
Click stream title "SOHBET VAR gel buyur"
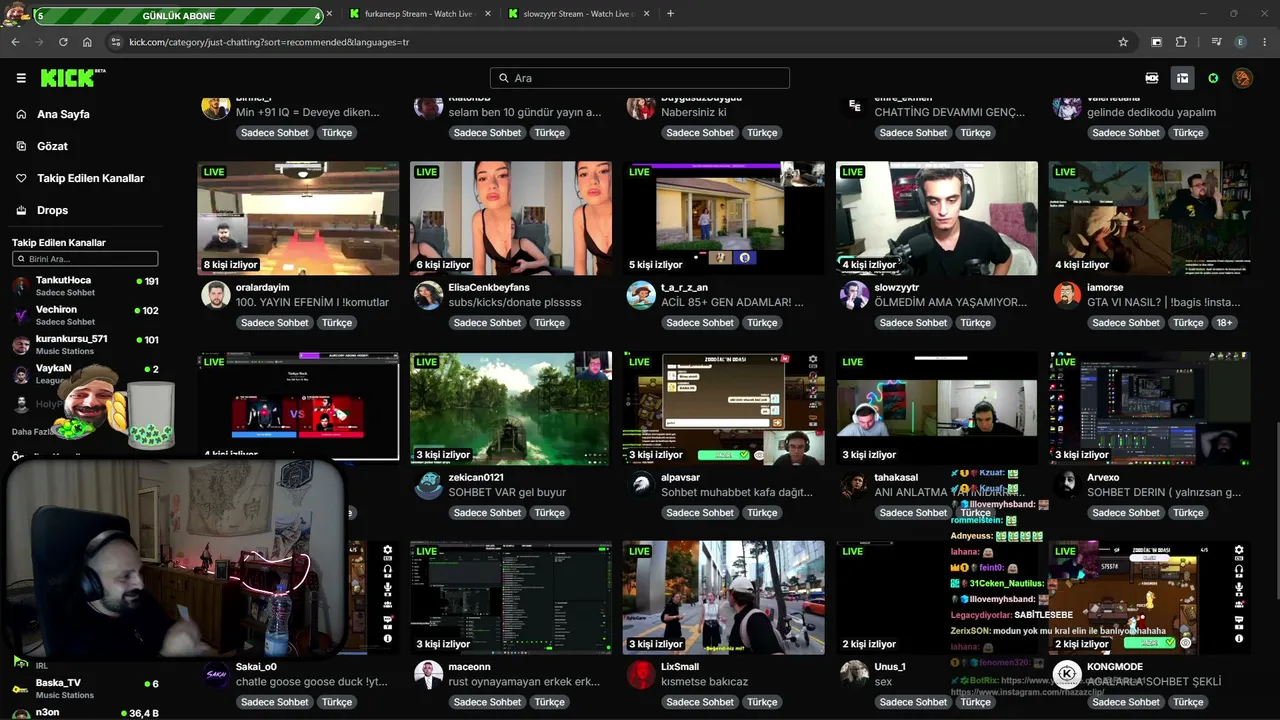[507, 492]
